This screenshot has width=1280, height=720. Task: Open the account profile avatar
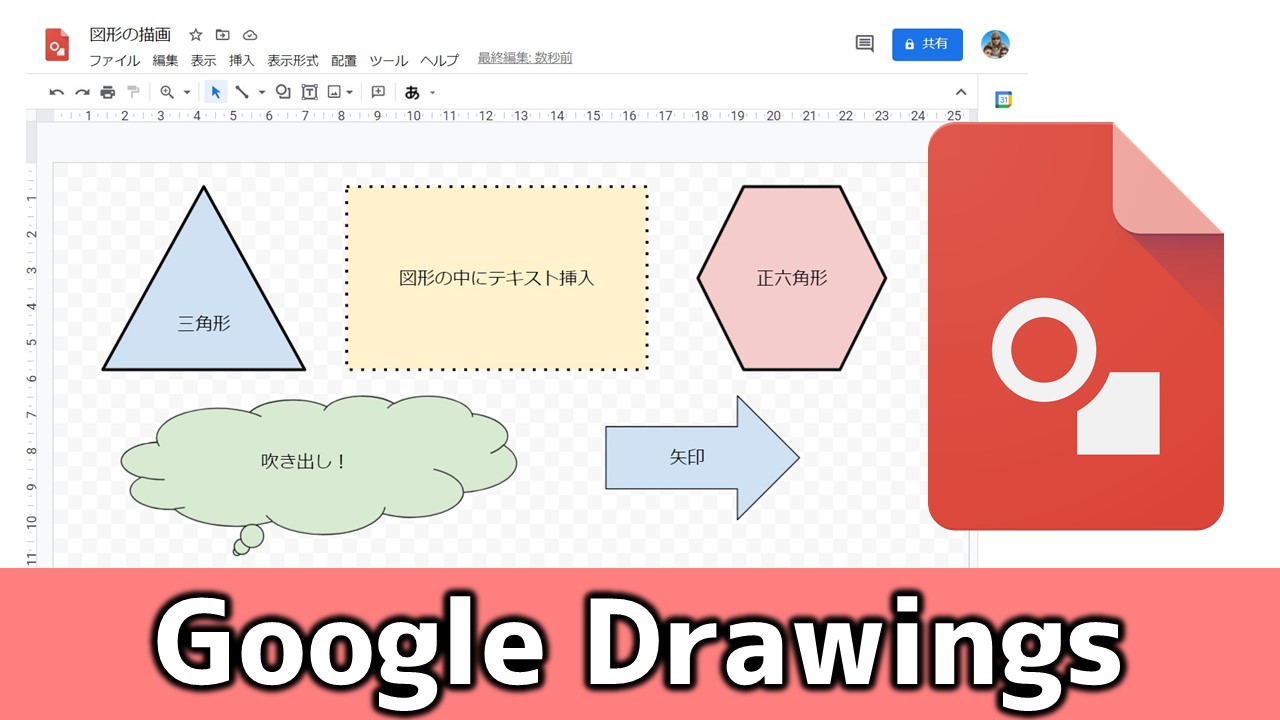pyautogui.click(x=995, y=44)
